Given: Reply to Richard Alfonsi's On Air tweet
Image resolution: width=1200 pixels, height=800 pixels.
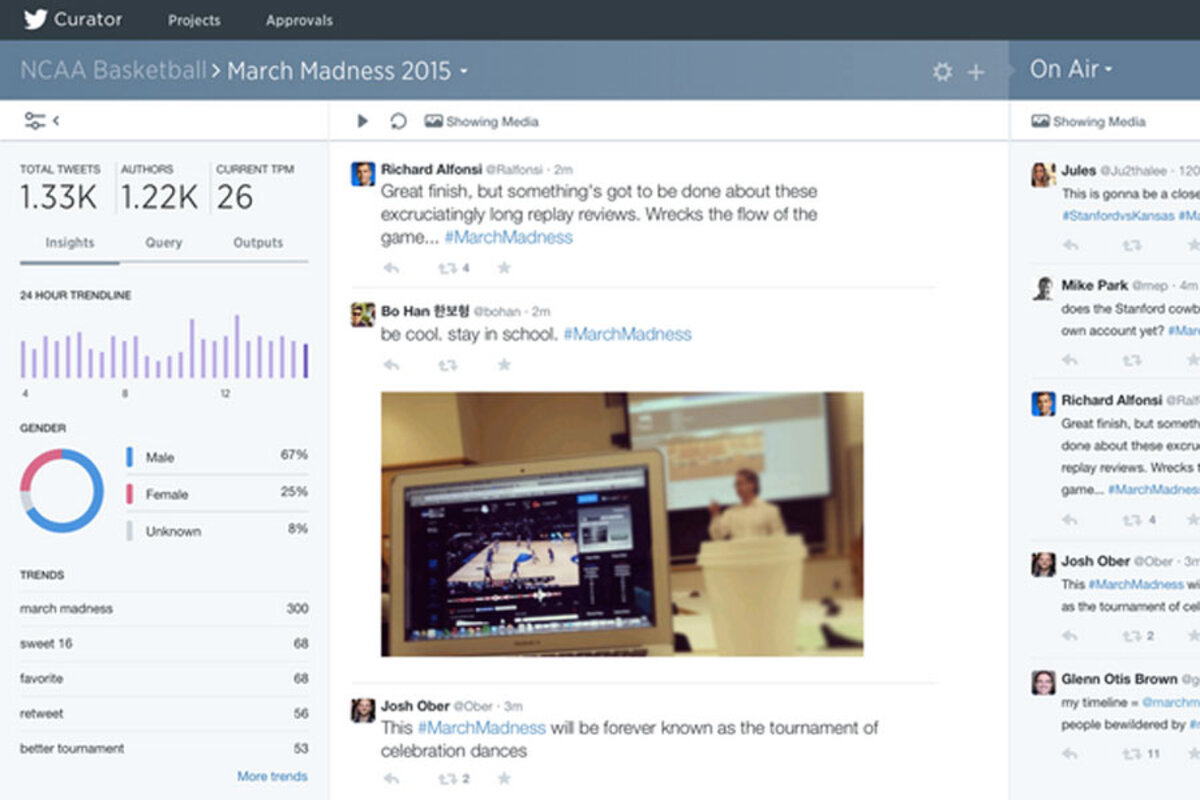Looking at the screenshot, I should click(x=1071, y=520).
